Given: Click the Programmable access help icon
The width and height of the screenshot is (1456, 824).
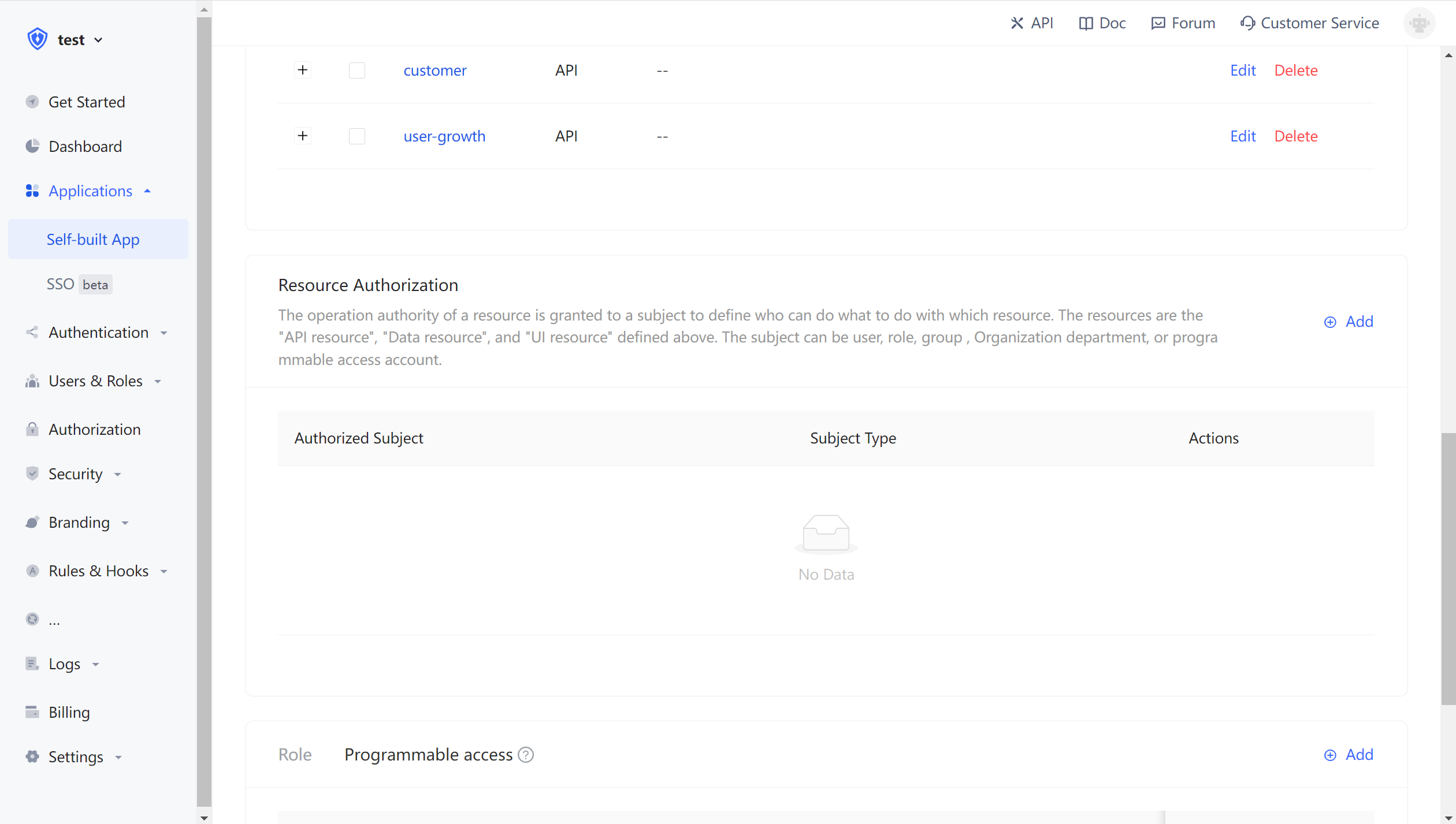Looking at the screenshot, I should [526, 755].
